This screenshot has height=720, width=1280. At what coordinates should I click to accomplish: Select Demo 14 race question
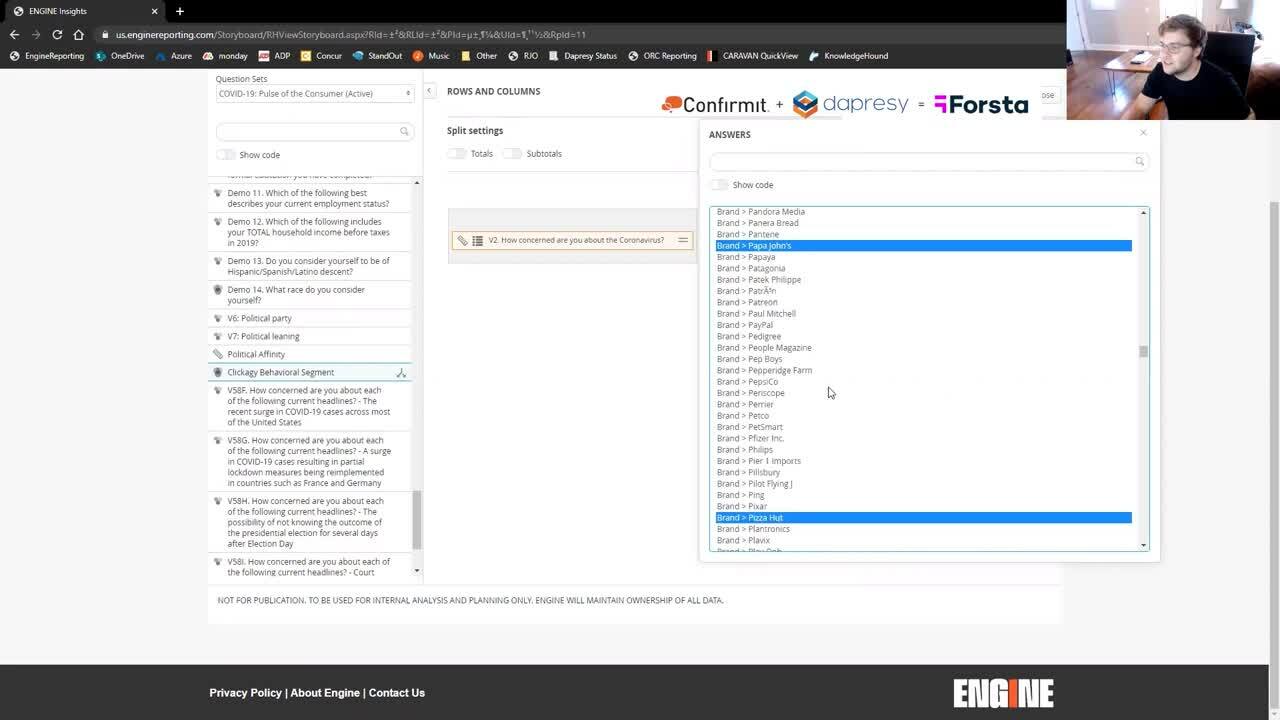(309, 295)
